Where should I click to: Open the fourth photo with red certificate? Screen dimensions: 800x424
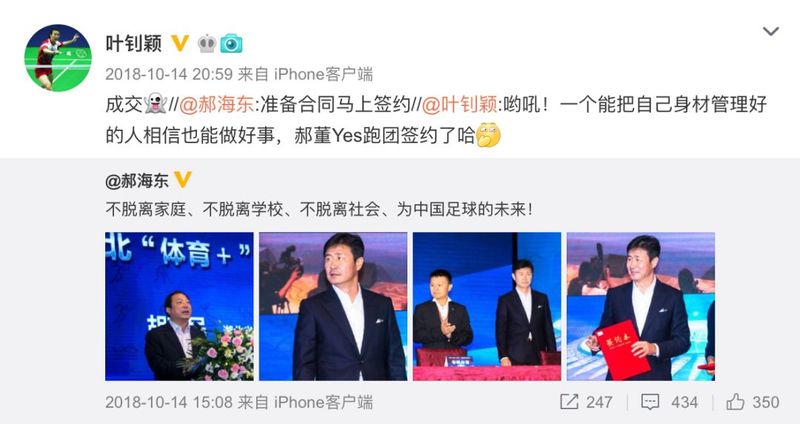coord(641,306)
